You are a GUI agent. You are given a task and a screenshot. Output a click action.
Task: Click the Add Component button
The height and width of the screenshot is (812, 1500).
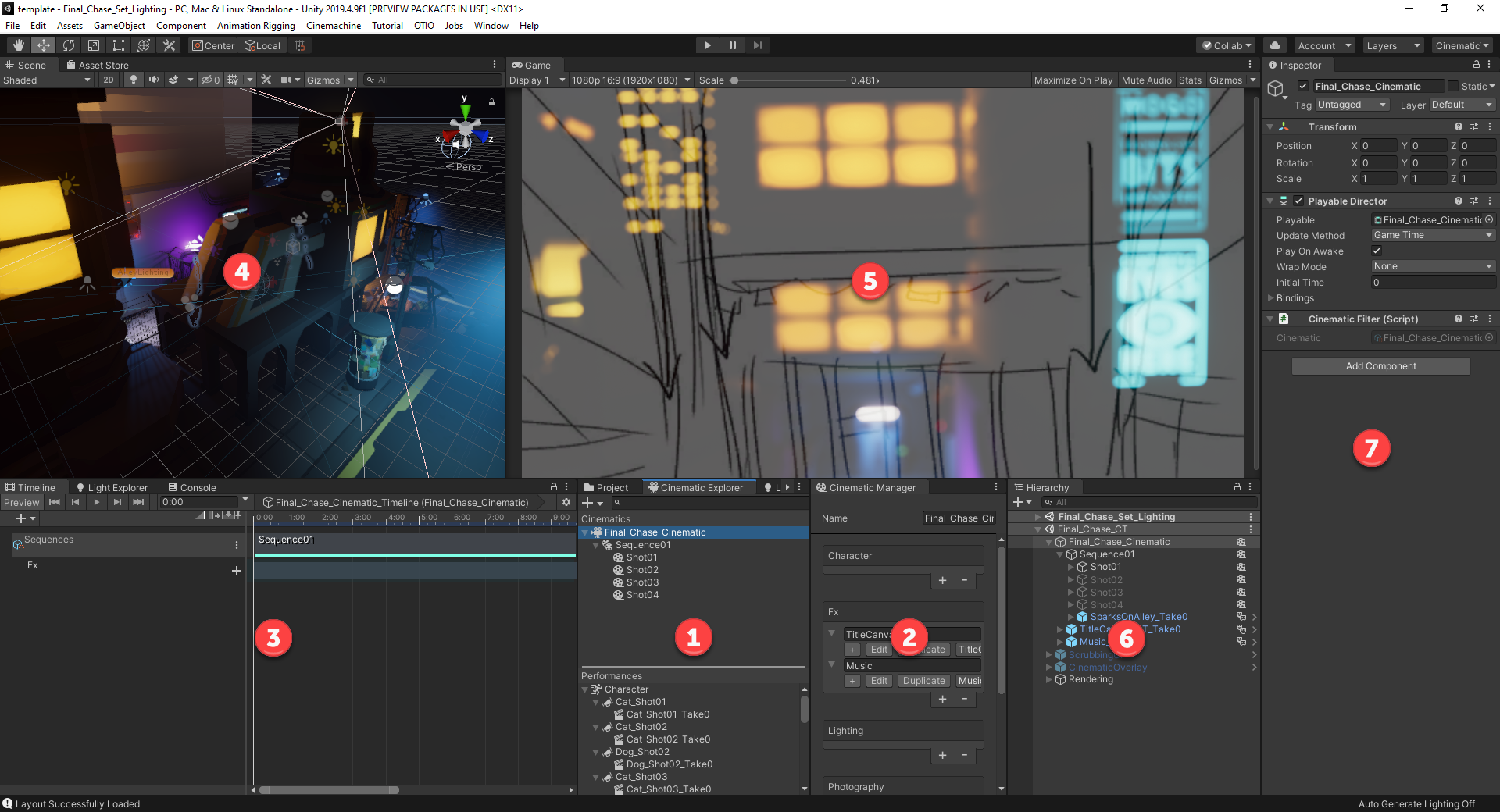[x=1380, y=366]
